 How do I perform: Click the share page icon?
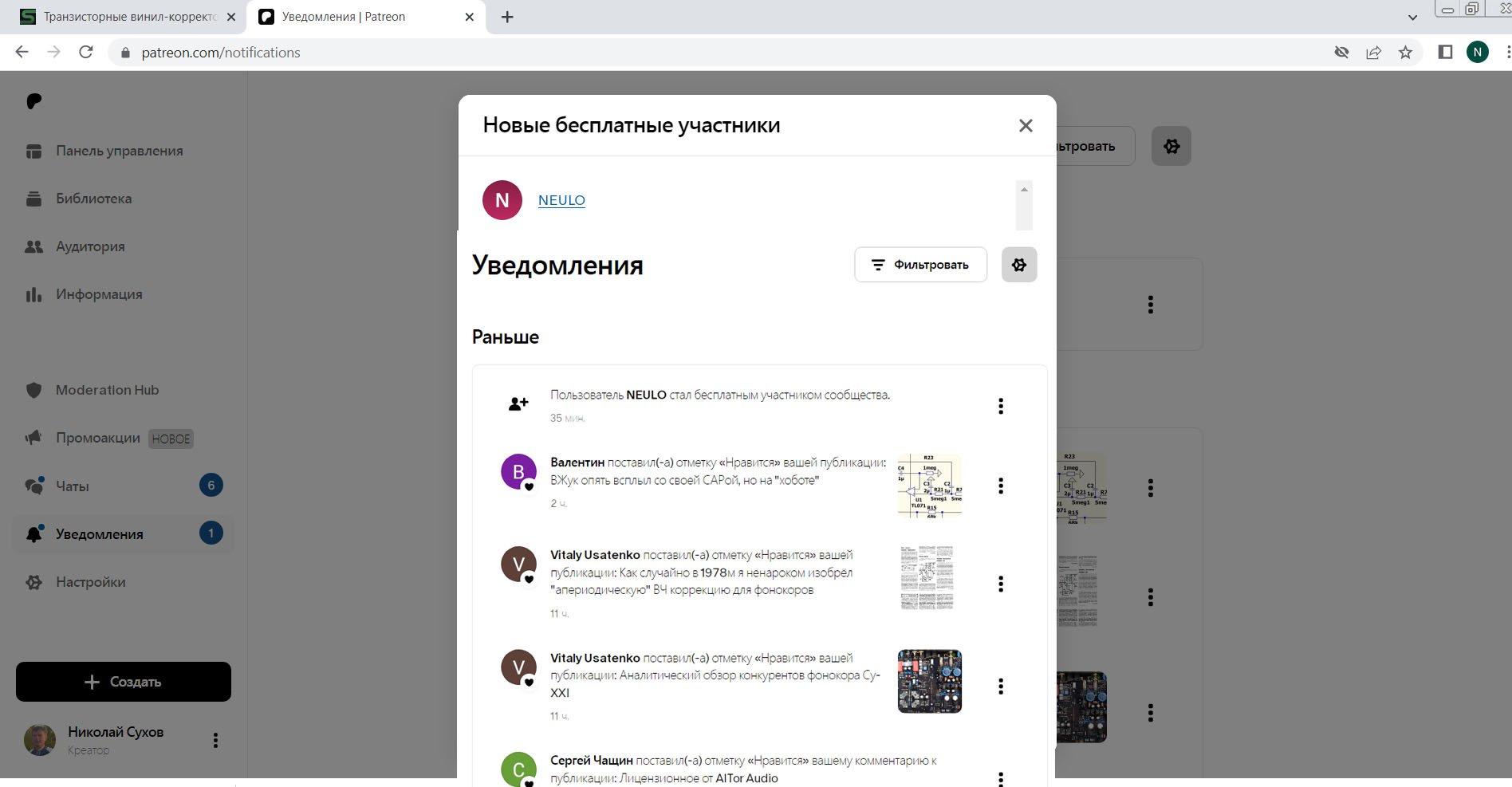coord(1373,53)
